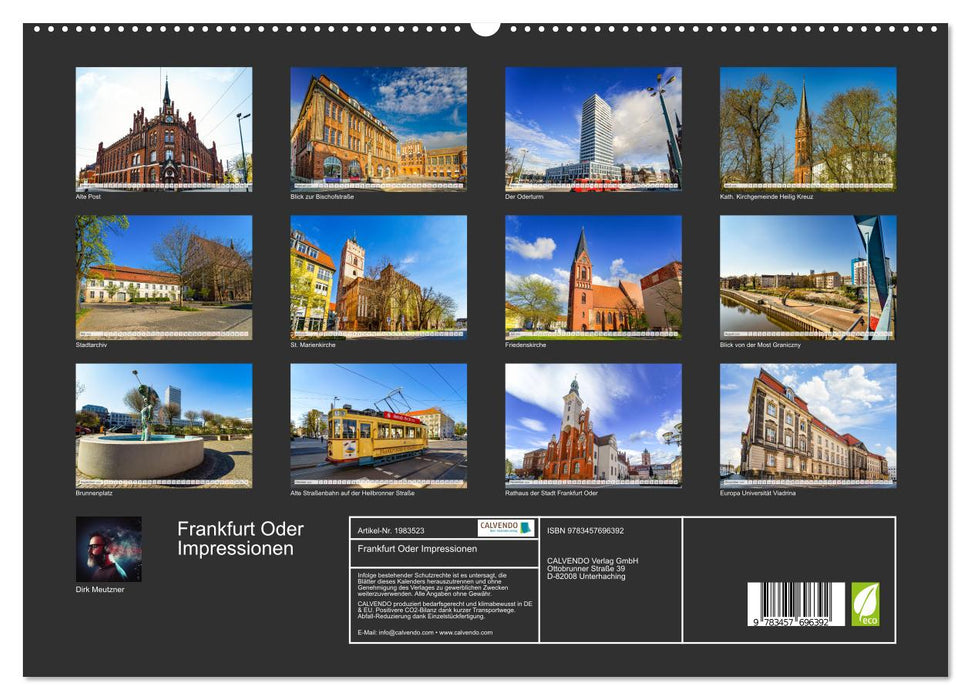Open the www.calvendo.com website link
The height and width of the screenshot is (700, 971).
coord(465,632)
